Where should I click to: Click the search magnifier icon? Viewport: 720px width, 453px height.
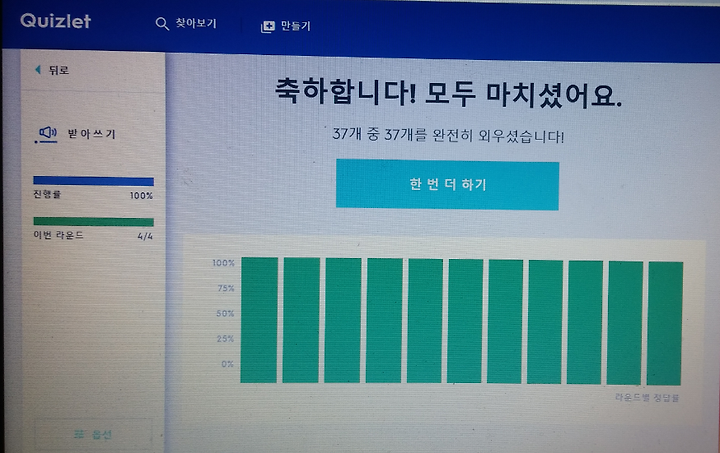click(162, 24)
